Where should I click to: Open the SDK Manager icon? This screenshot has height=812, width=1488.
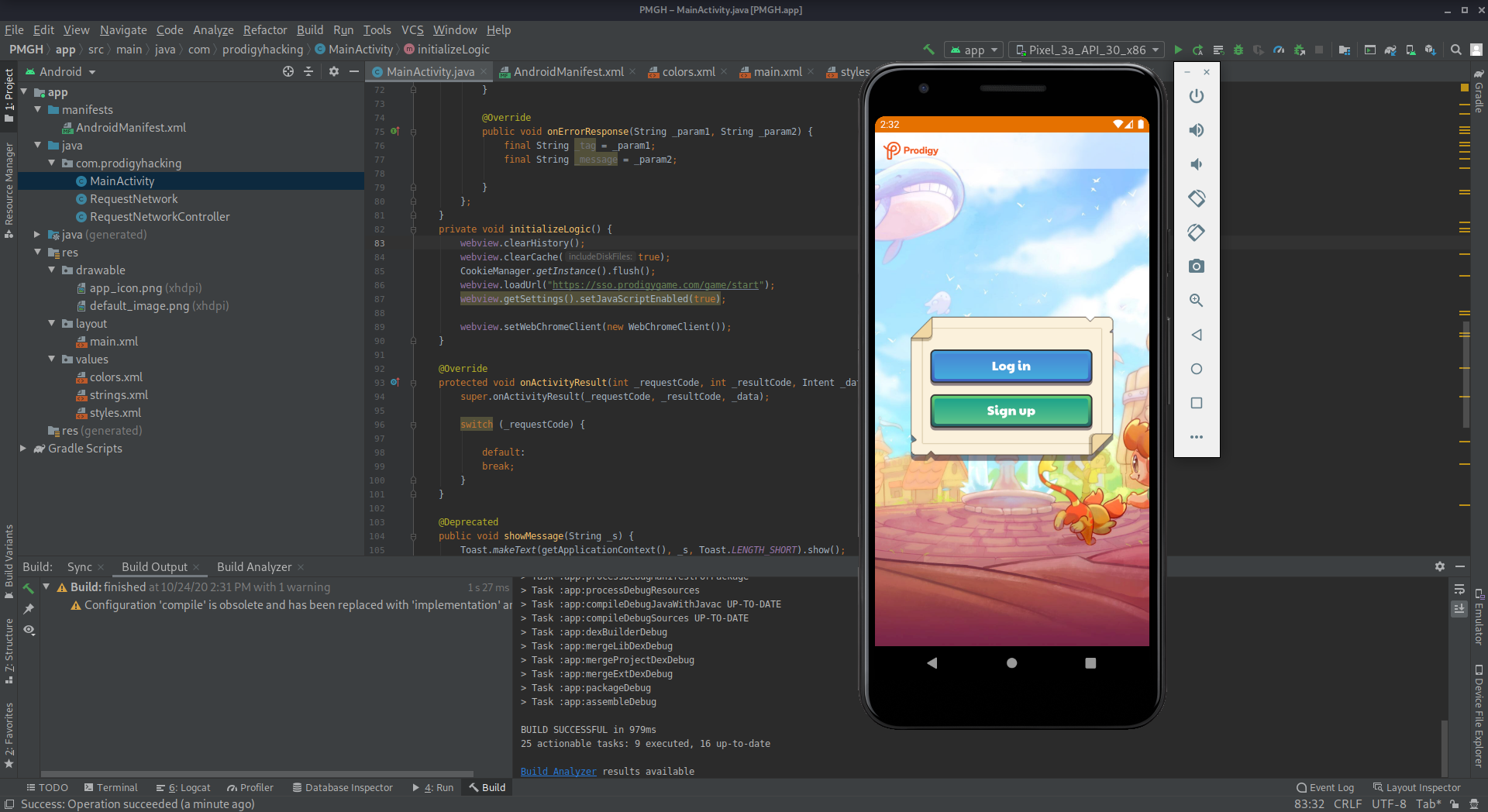pos(1432,49)
